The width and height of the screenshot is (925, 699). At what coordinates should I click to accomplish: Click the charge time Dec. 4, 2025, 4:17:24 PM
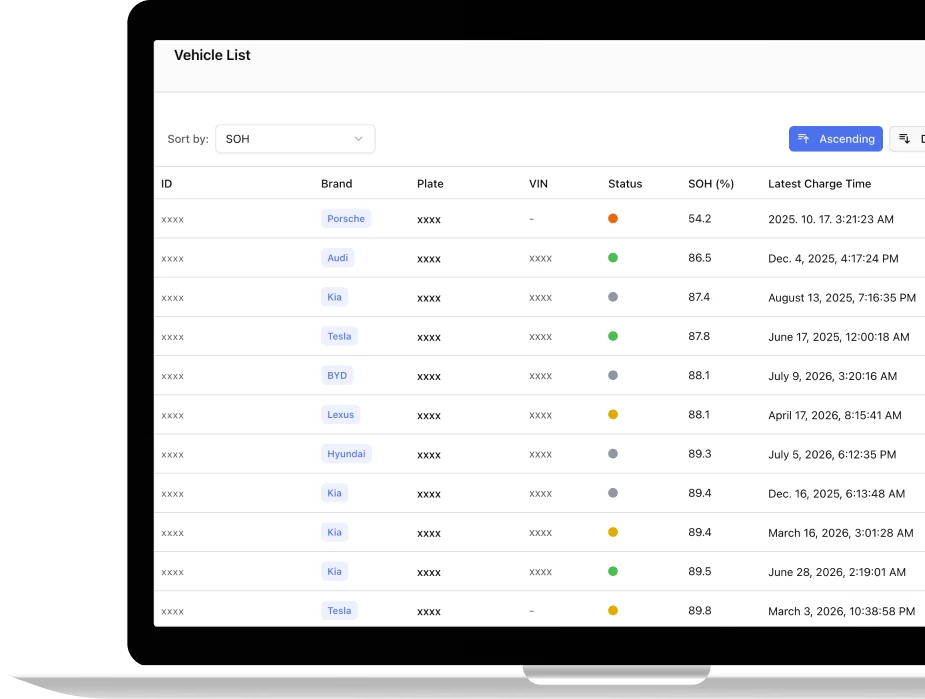pyautogui.click(x=833, y=258)
